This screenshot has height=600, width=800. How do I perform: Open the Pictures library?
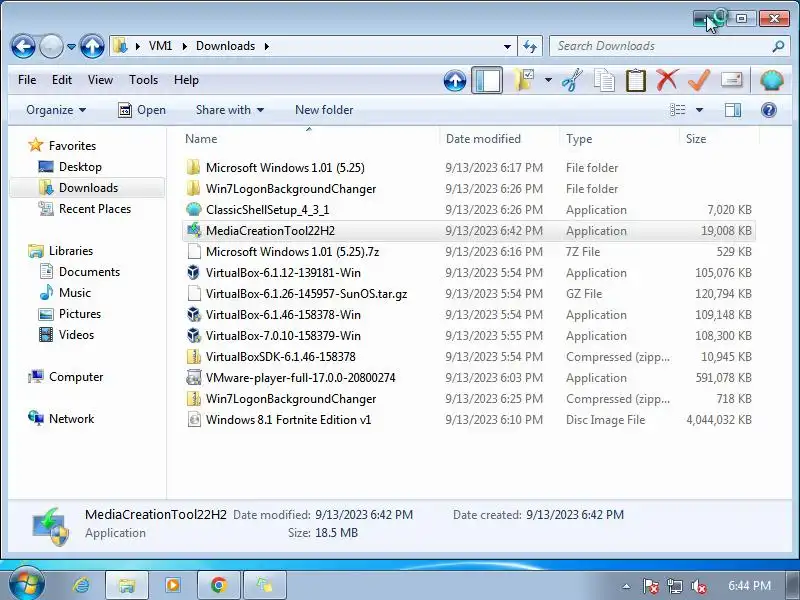[80, 313]
